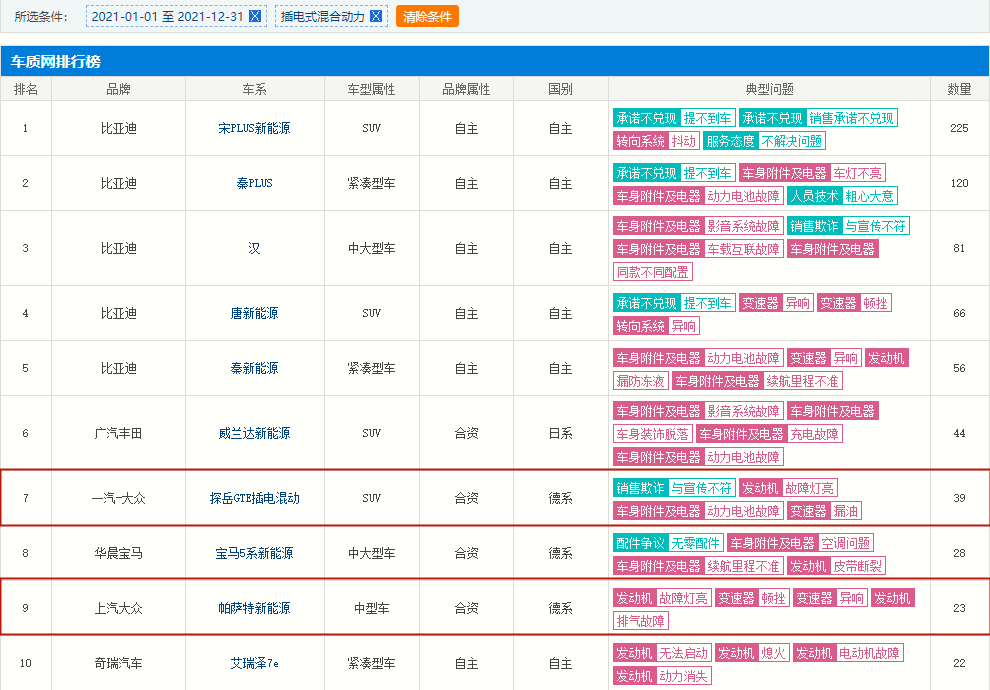
Task: Click 转向系统 抖动 tag in the 宋PLUS新能源 row
Action: point(656,141)
